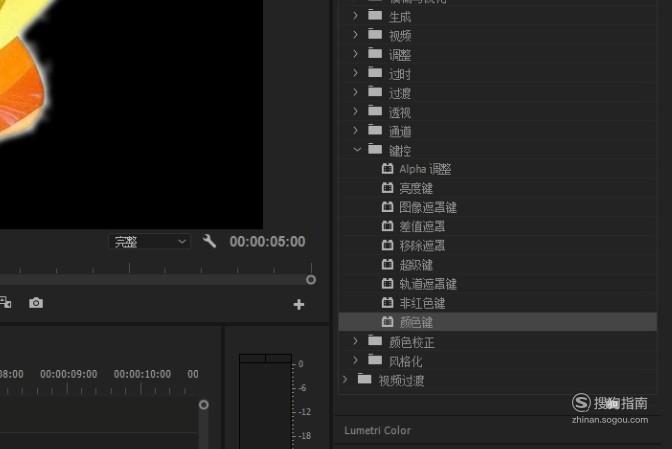Click the 移除遮罩 effect icon
Screen dimensions: 672x449
[x=387, y=245]
